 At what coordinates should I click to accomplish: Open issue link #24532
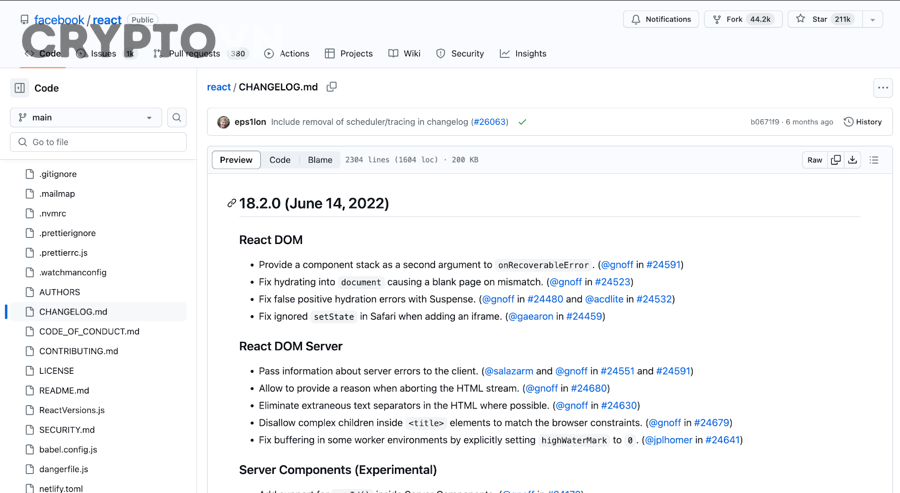click(654, 299)
